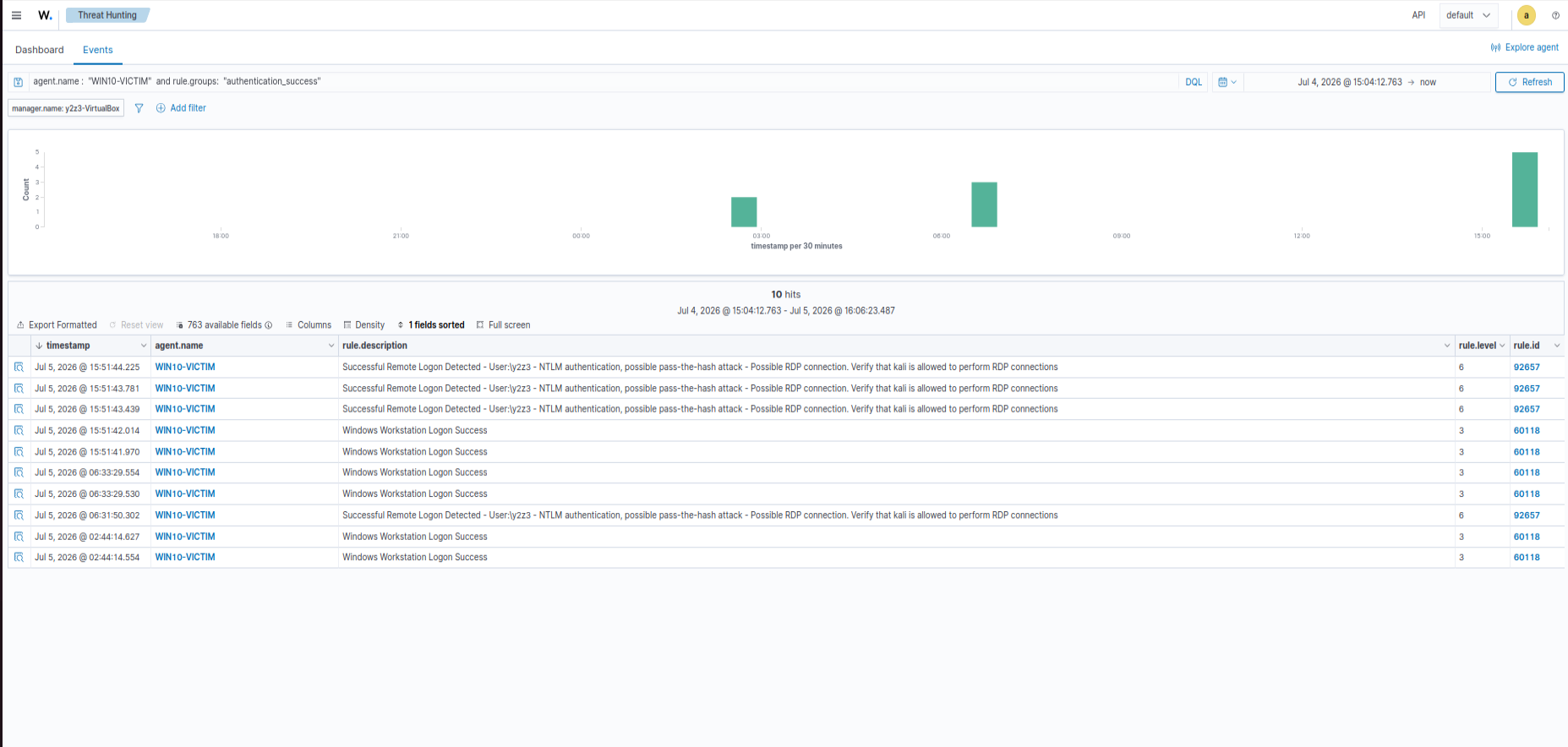Inspect the 15:51:43.781 event details icon

(x=19, y=389)
